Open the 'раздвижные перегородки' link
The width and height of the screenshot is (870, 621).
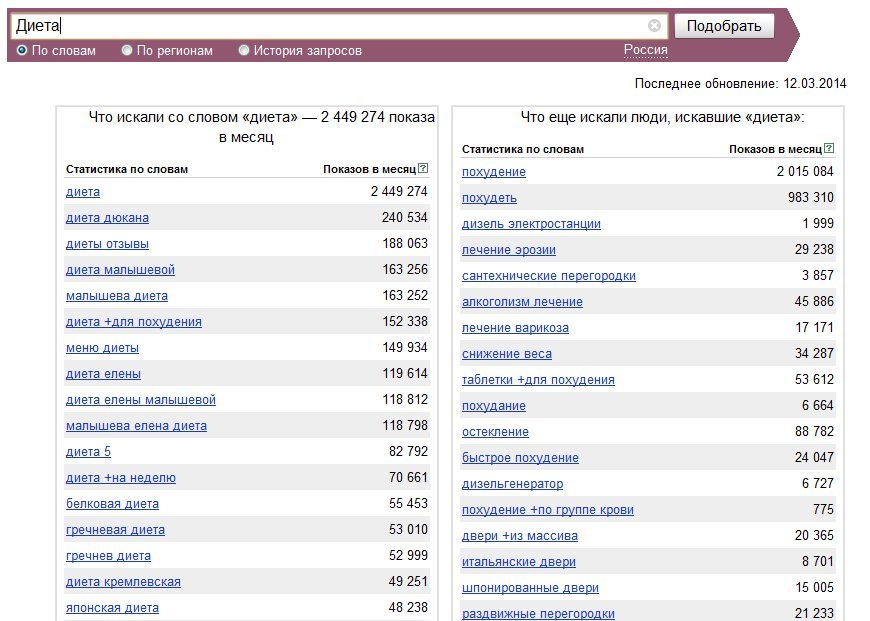[538, 614]
